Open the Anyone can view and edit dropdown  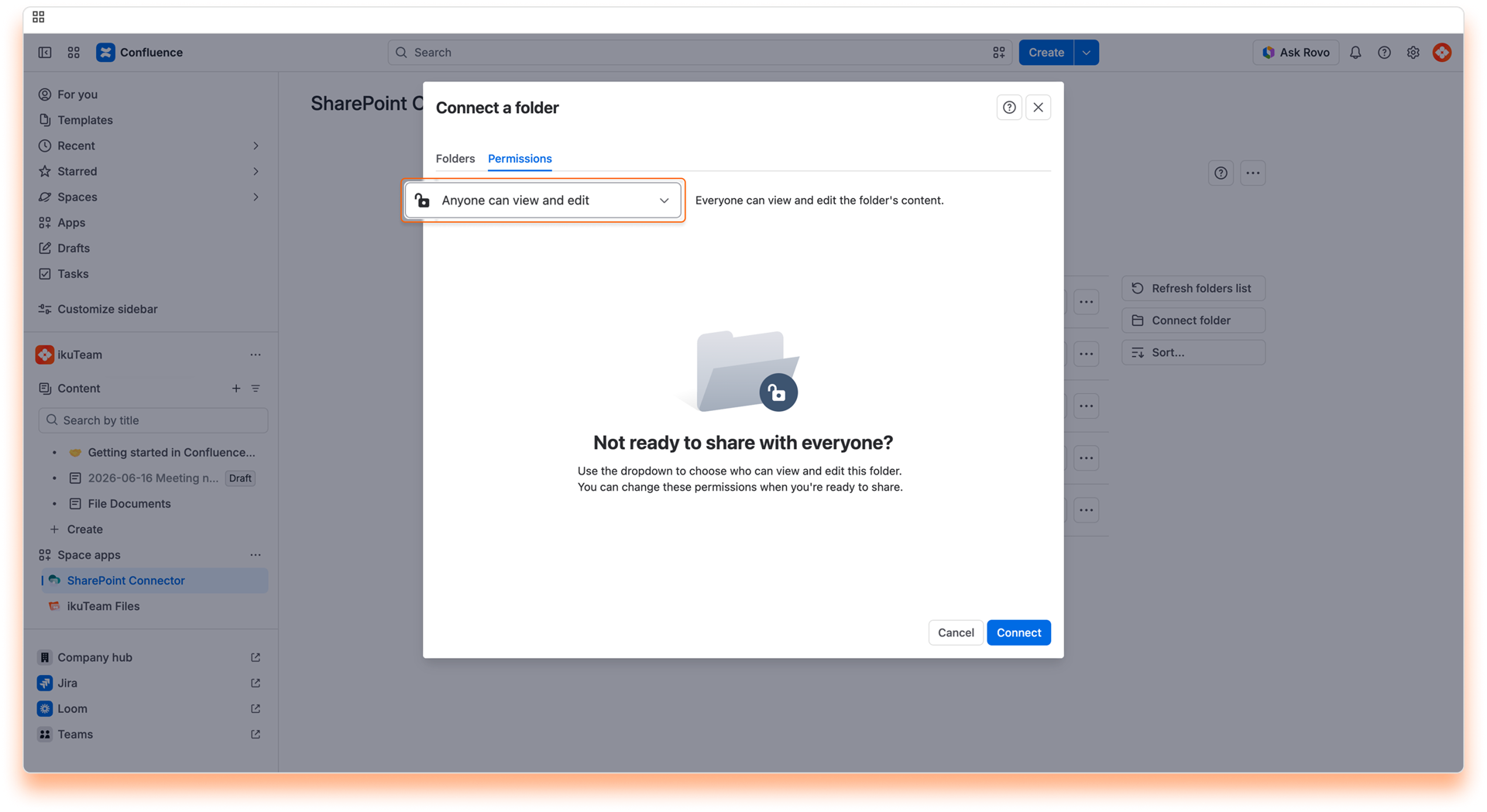(543, 200)
